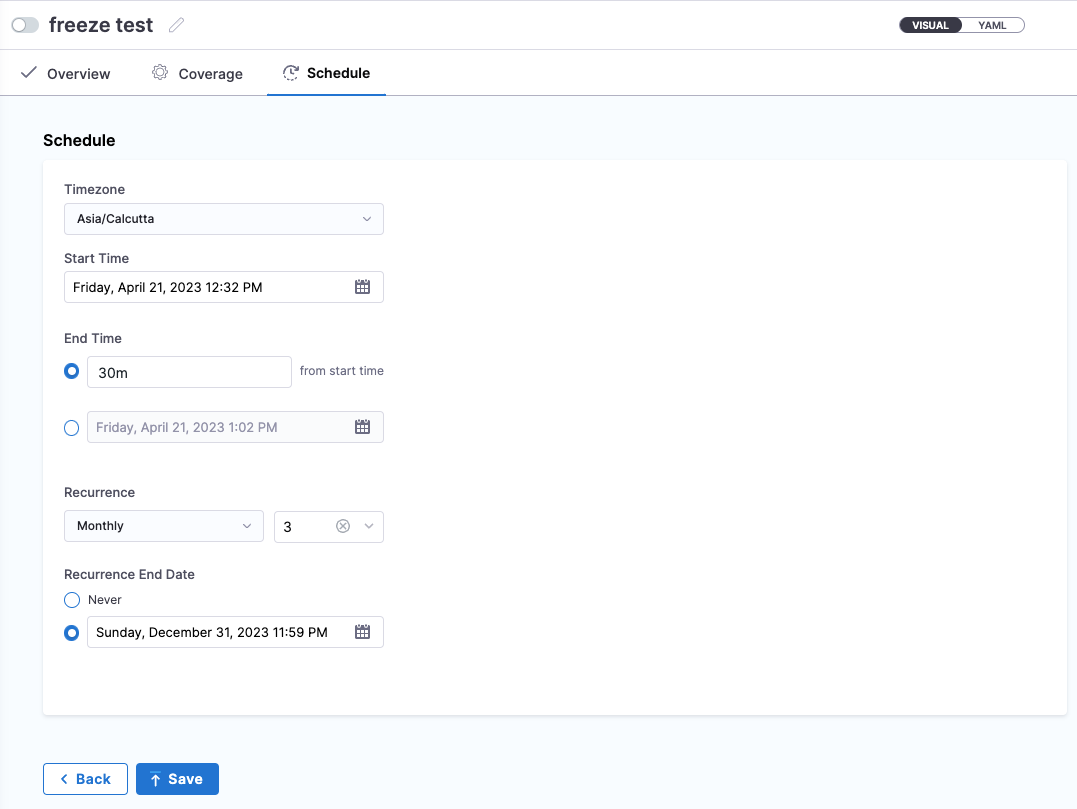Screen dimensions: 1077x809
Task: Toggle the freeze test enable switch
Action: [25, 25]
